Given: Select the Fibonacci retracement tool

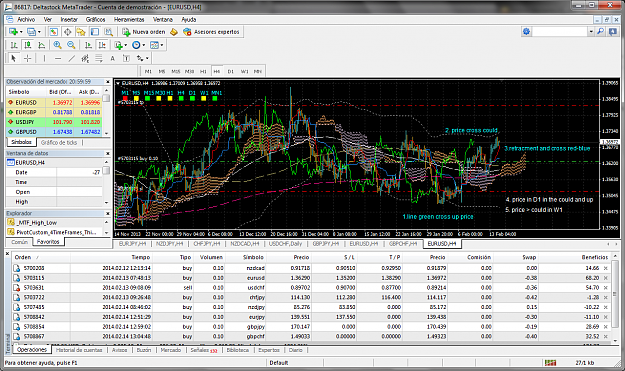Looking at the screenshot, I should pos(98,58).
